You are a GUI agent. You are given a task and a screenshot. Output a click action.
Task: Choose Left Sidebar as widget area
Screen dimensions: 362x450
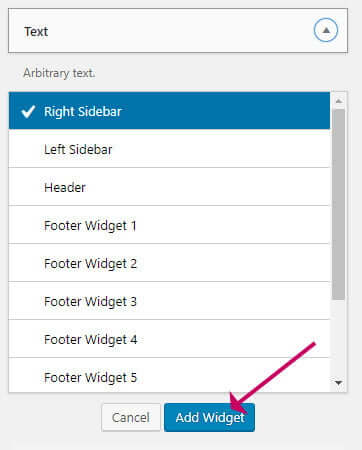(x=169, y=149)
